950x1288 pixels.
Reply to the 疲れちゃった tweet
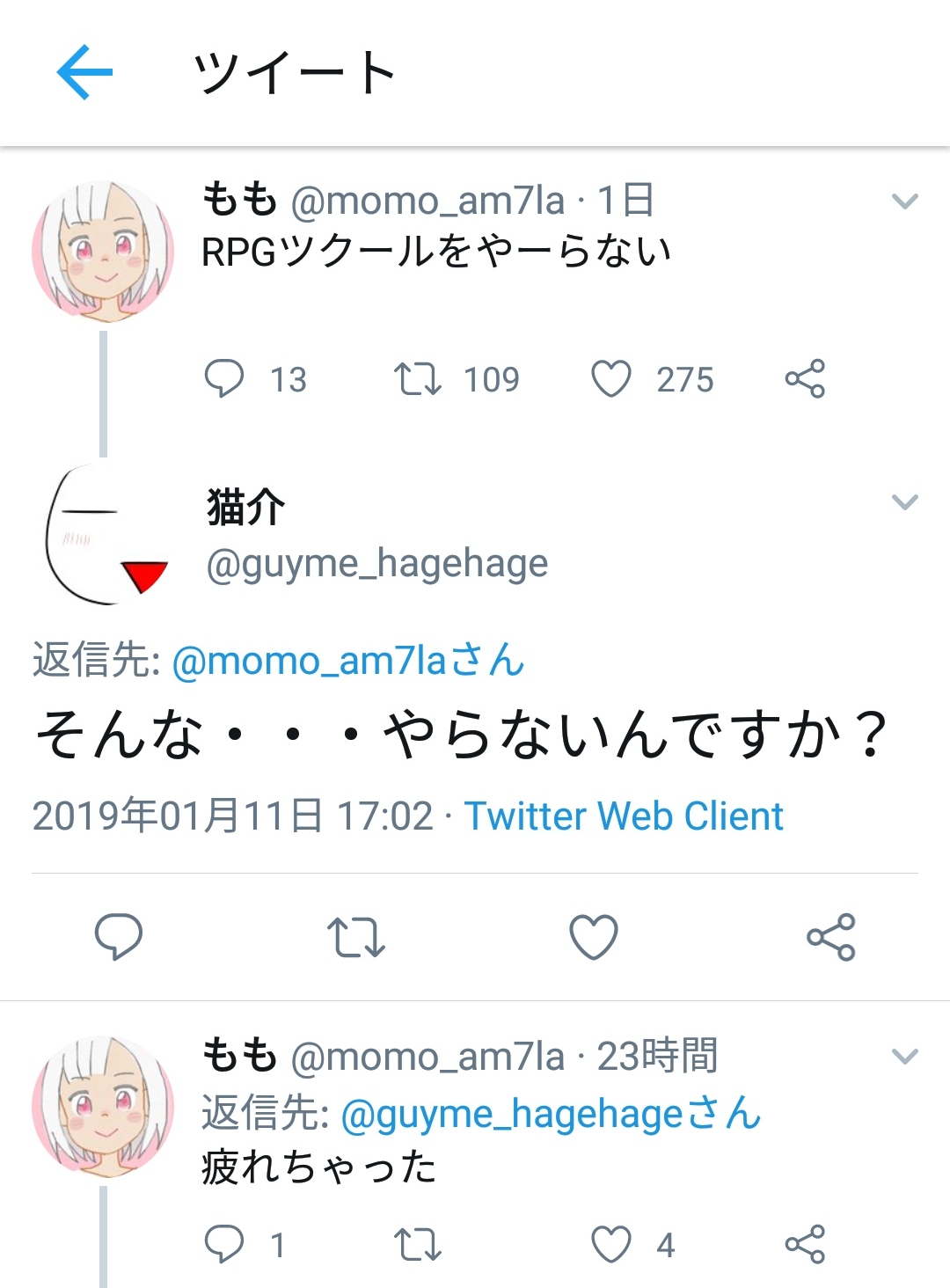224,1244
